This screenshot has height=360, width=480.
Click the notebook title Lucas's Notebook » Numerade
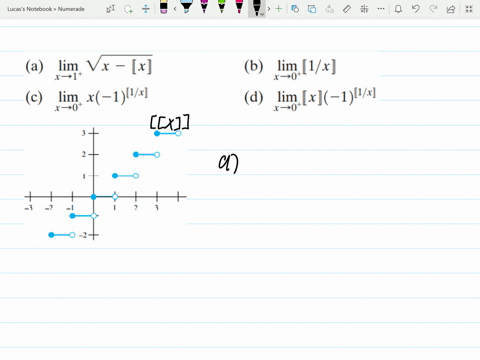pos(46,9)
